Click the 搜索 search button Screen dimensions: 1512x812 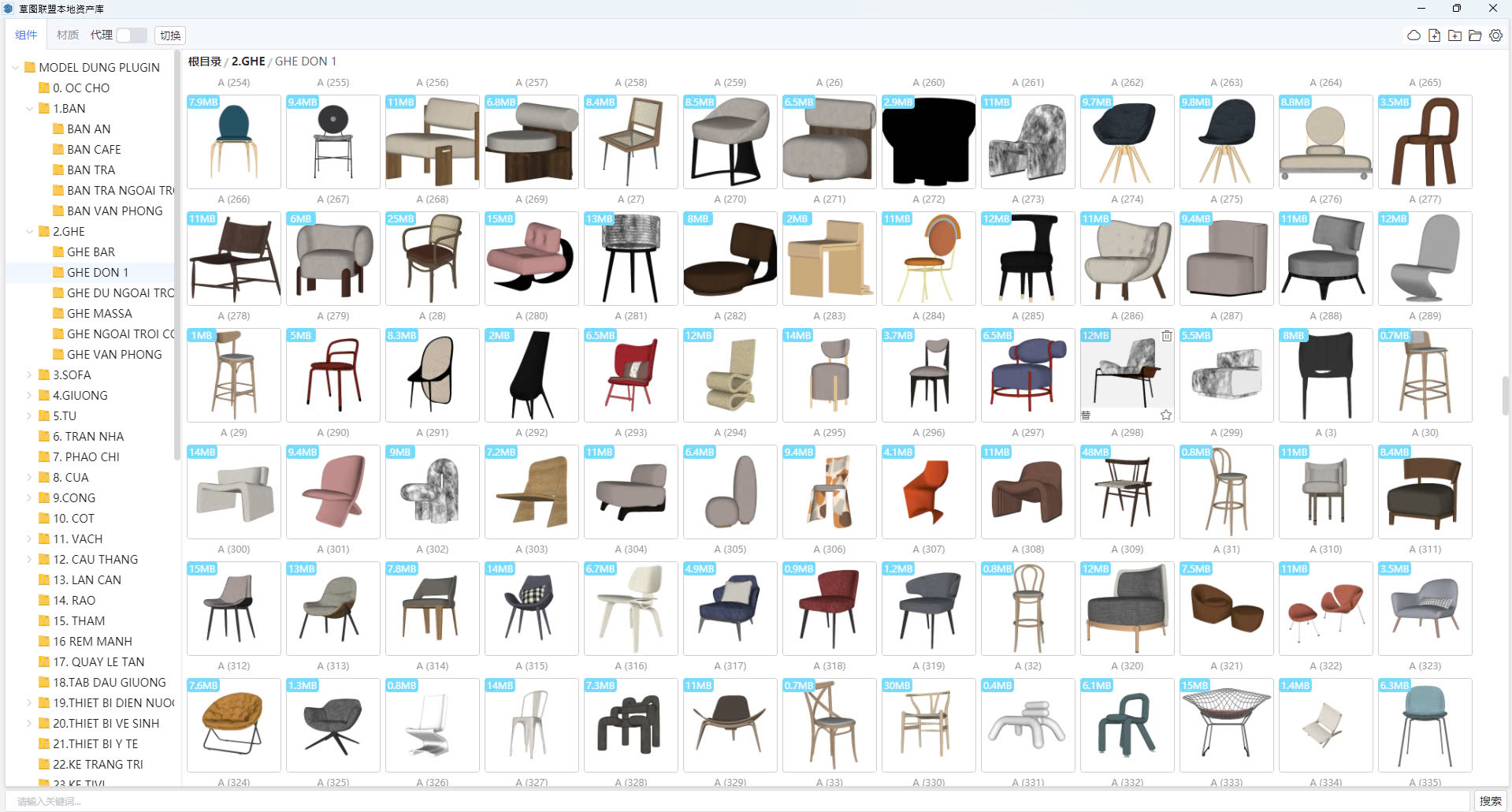1490,801
